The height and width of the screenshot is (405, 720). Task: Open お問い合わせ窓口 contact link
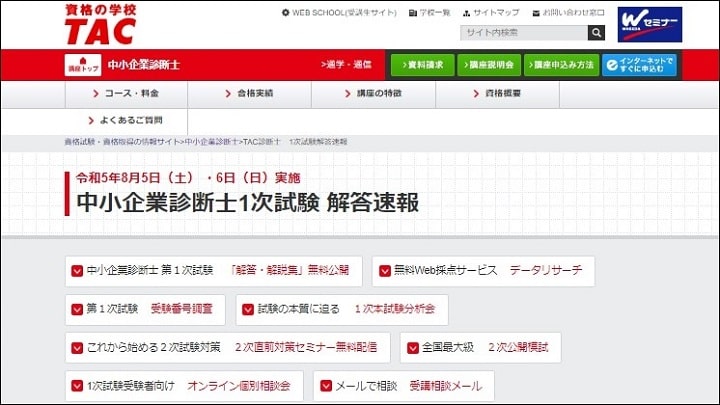pyautogui.click(x=568, y=13)
